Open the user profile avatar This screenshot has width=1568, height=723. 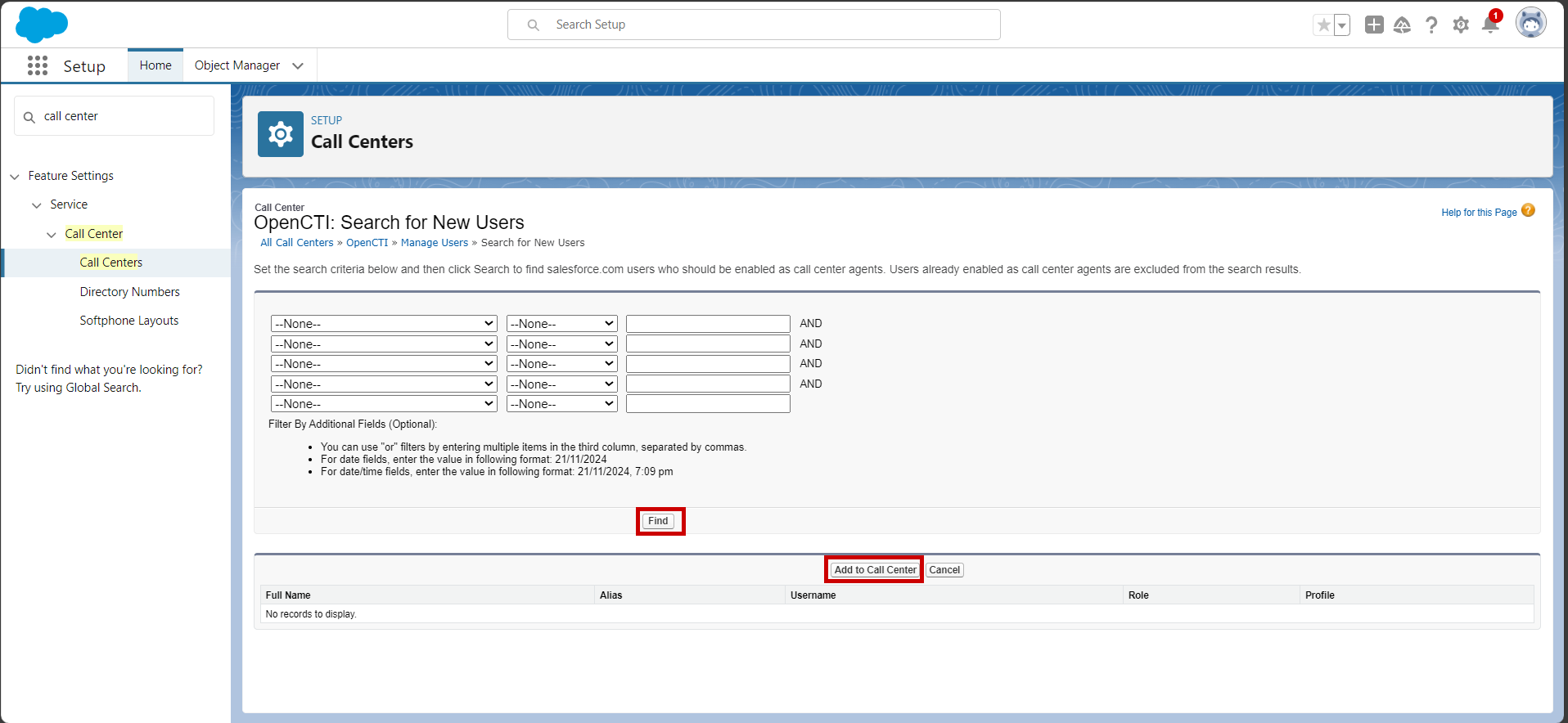pos(1530,23)
